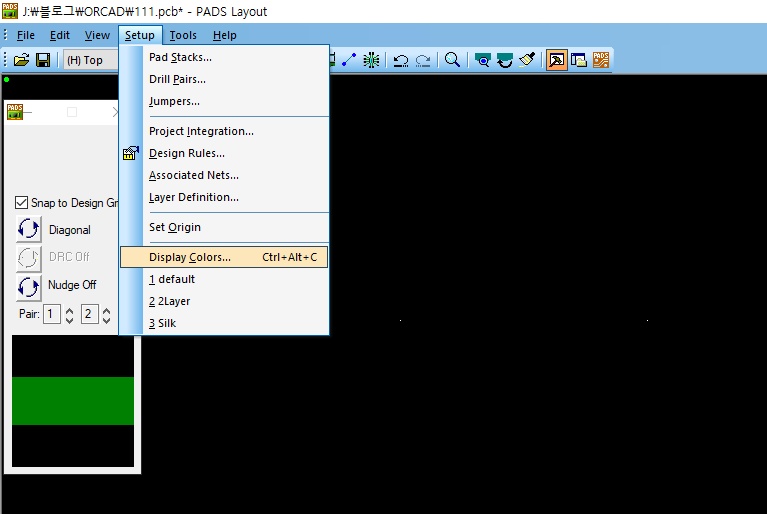This screenshot has height=514, width=767.
Task: Click the menu bar grip handle
Action: pyautogui.click(x=5, y=35)
